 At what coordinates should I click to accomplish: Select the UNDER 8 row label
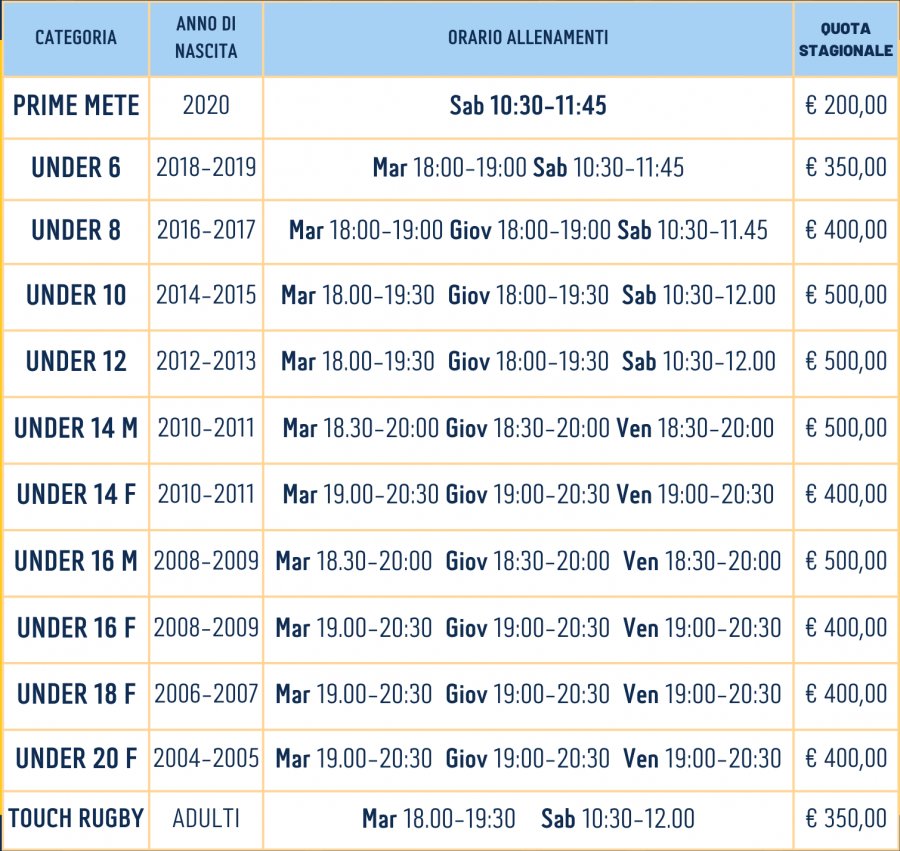point(76,230)
